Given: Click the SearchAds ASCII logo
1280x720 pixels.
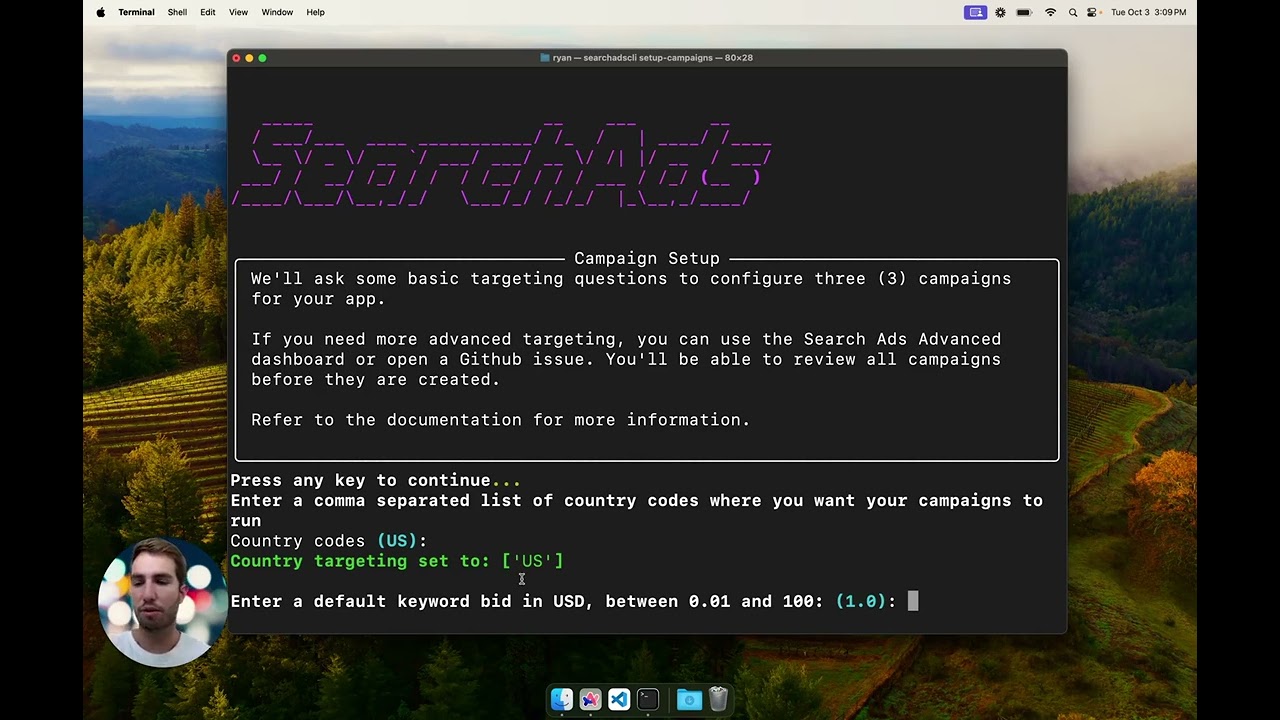Looking at the screenshot, I should click(x=503, y=164).
